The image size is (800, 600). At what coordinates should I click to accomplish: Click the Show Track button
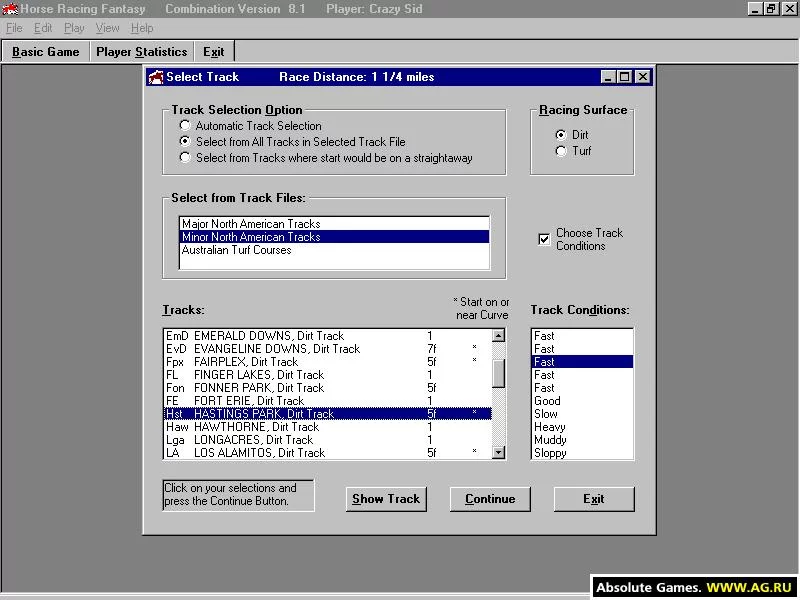386,499
